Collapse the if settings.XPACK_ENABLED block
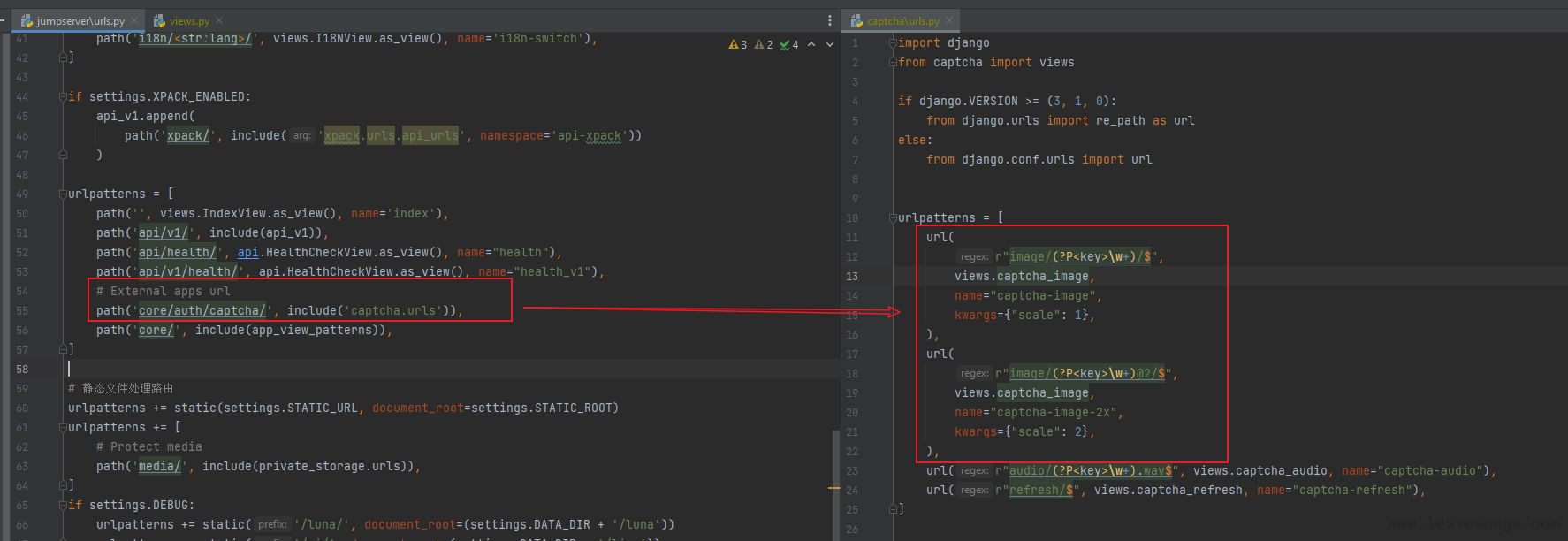The height and width of the screenshot is (541, 1568). (63, 96)
